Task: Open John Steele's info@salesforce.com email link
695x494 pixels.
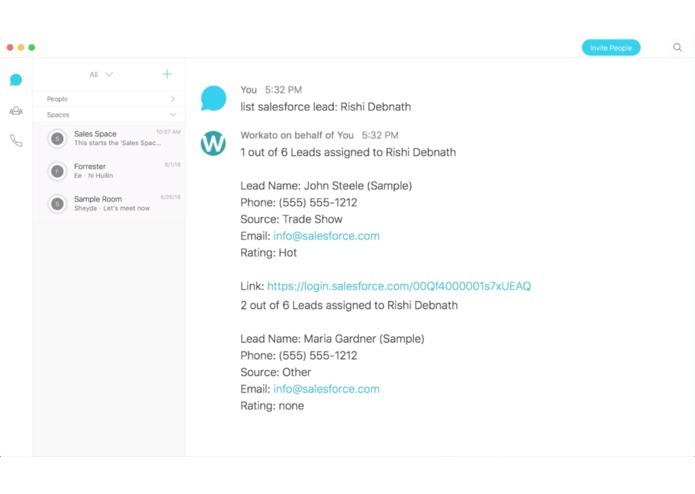Action: (326, 236)
